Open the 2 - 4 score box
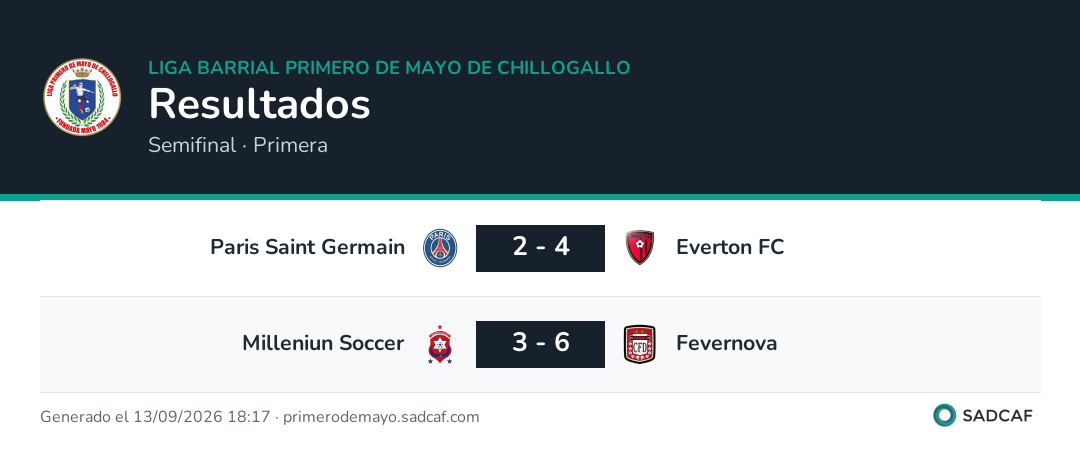The image size is (1080, 468). 541,248
